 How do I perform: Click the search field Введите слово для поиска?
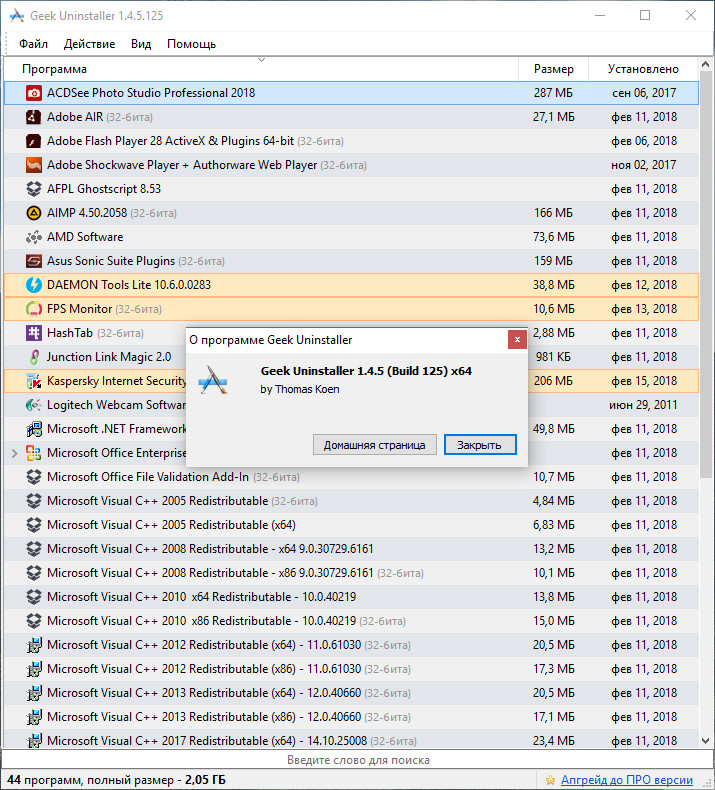[357, 760]
